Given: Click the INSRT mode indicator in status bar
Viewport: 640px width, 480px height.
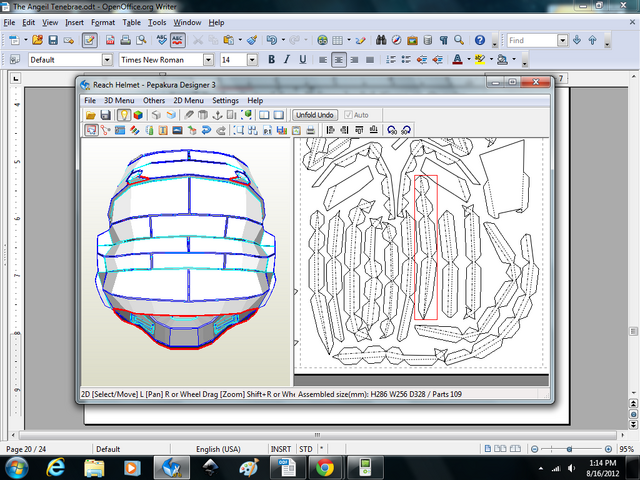Looking at the screenshot, I should tap(281, 449).
